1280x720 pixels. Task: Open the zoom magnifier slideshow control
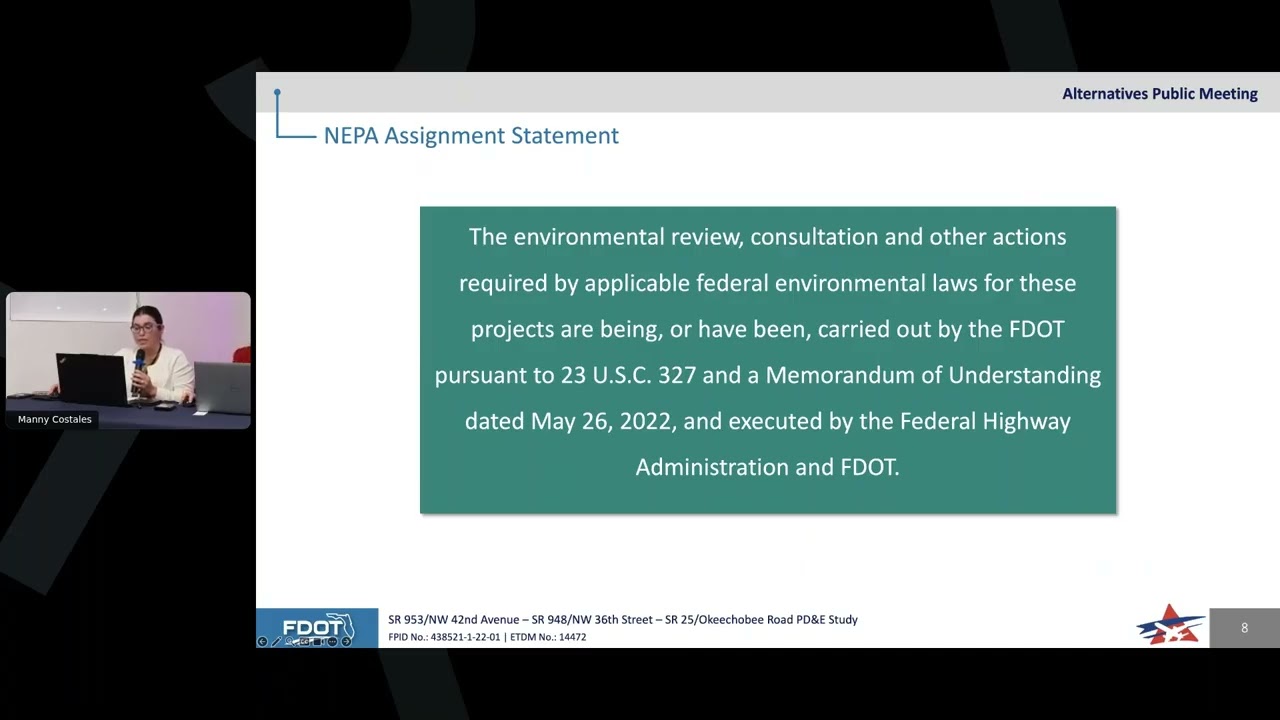(290, 641)
